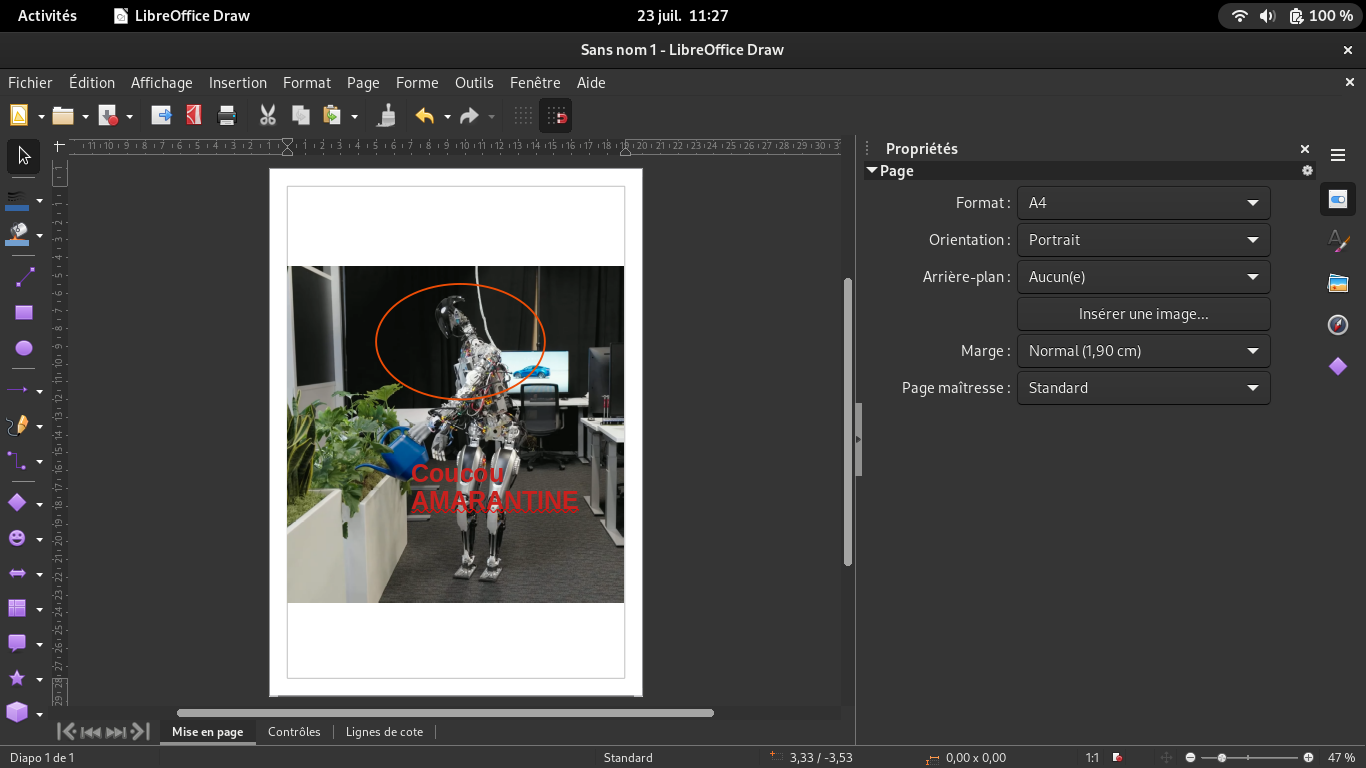Viewport: 1366px width, 768px height.
Task: Open the Paste options dropdown arrow
Action: coord(354,117)
